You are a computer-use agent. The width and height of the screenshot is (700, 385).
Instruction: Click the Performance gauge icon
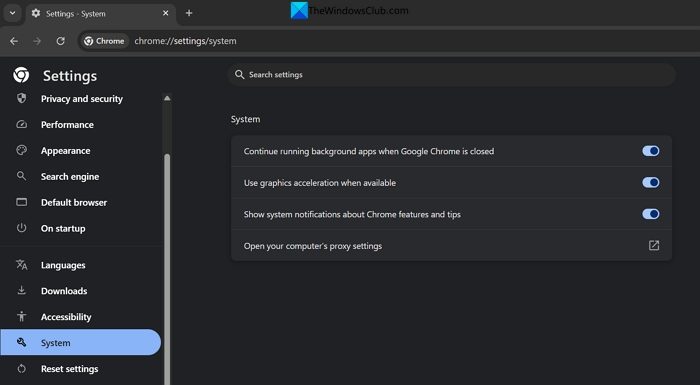click(21, 125)
